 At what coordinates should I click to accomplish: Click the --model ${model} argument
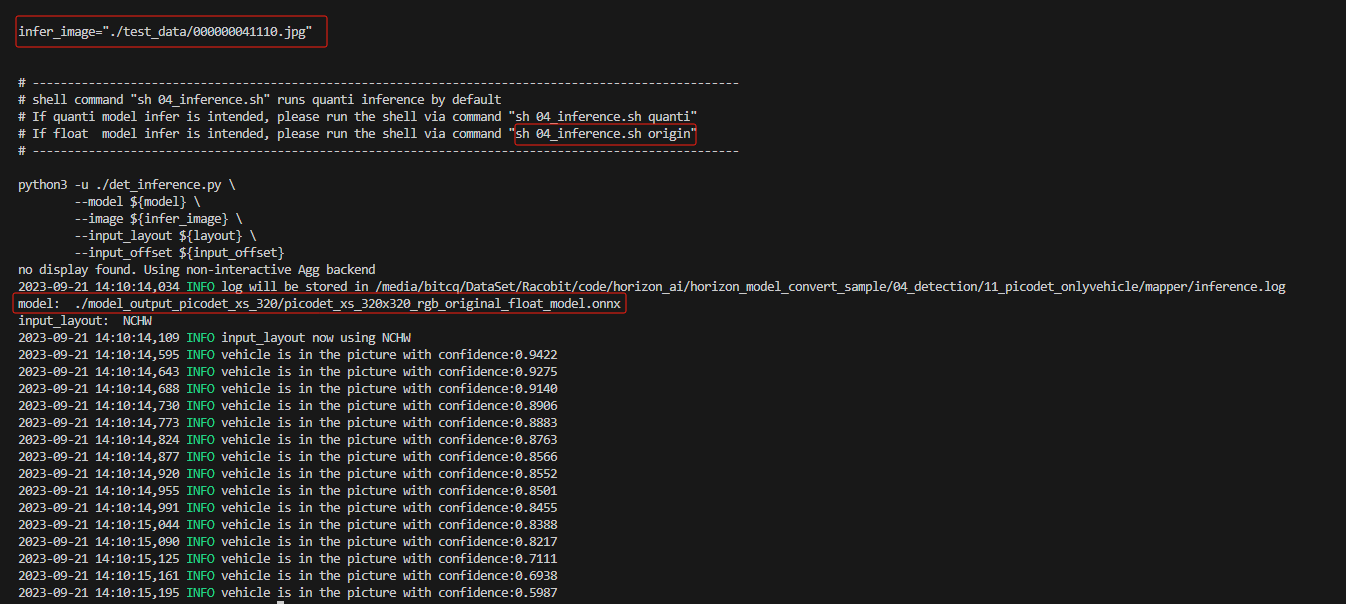(x=137, y=202)
